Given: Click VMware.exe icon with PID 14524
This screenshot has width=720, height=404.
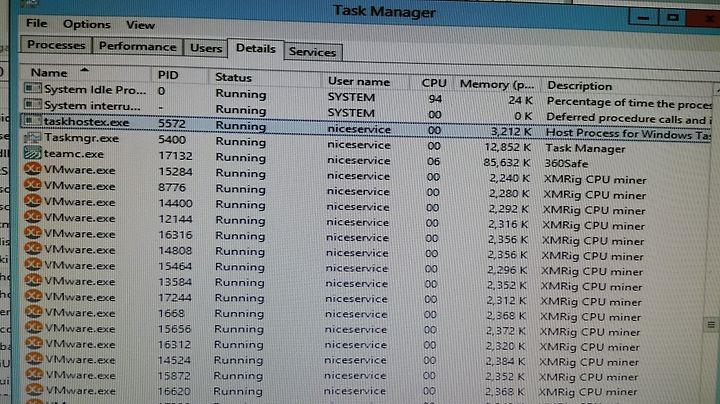Looking at the screenshot, I should point(34,359).
